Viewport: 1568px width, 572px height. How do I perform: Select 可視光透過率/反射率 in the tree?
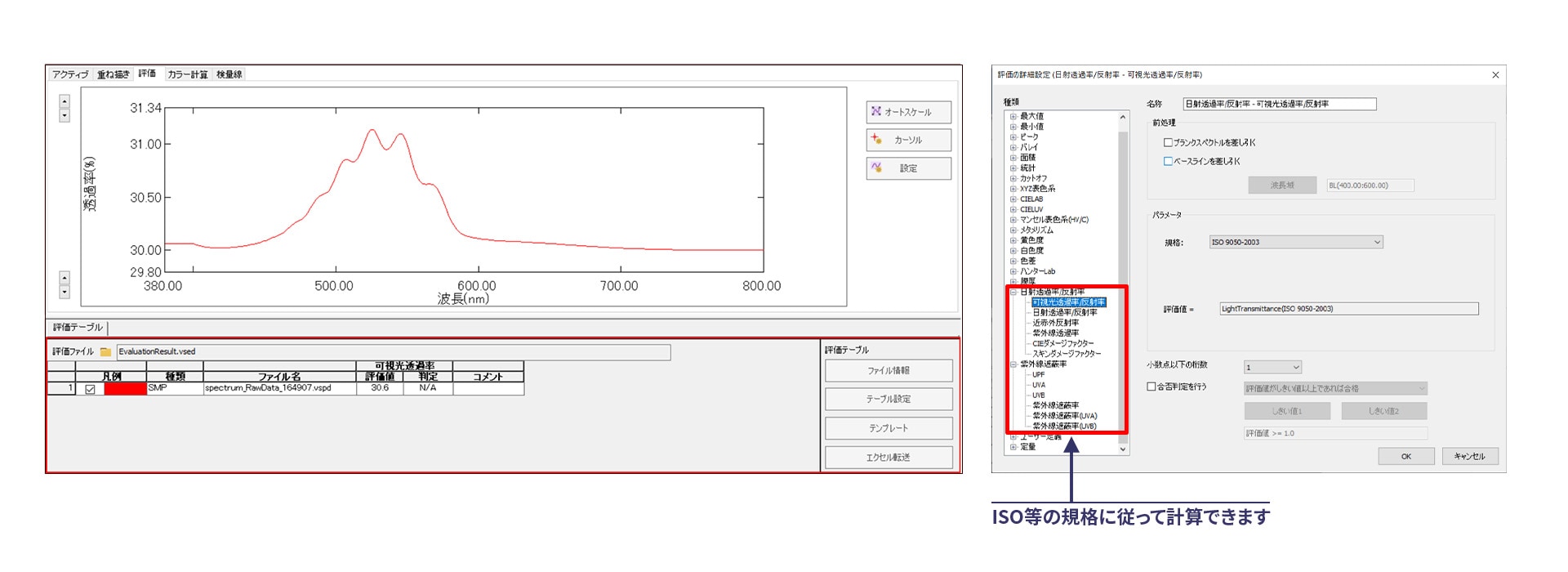click(x=1068, y=302)
